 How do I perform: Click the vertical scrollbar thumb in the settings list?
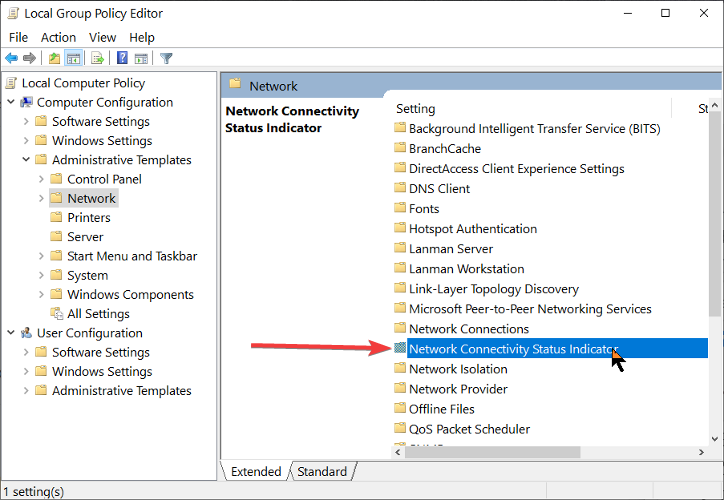coord(715,214)
